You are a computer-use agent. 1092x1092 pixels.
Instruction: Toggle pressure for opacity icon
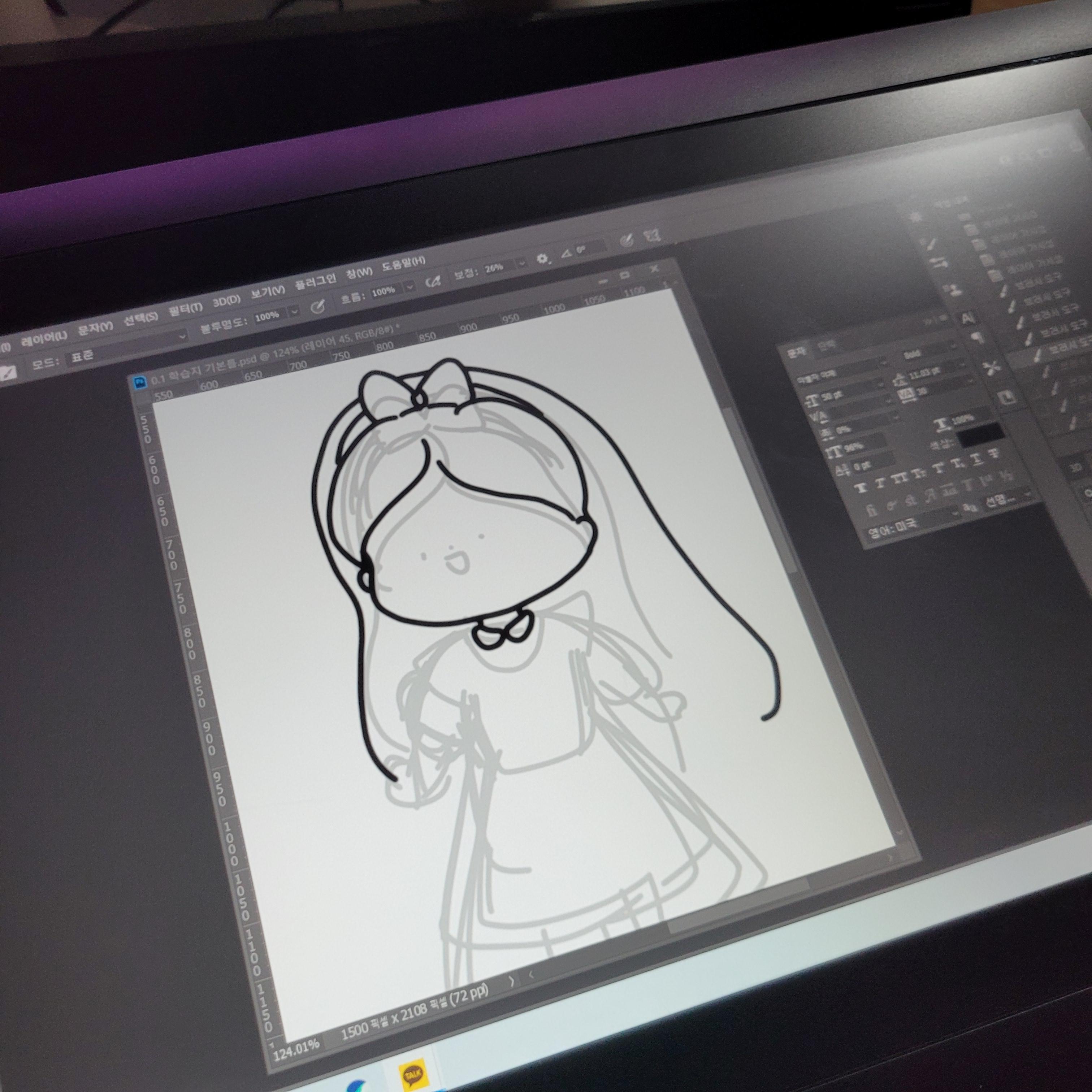tap(318, 306)
